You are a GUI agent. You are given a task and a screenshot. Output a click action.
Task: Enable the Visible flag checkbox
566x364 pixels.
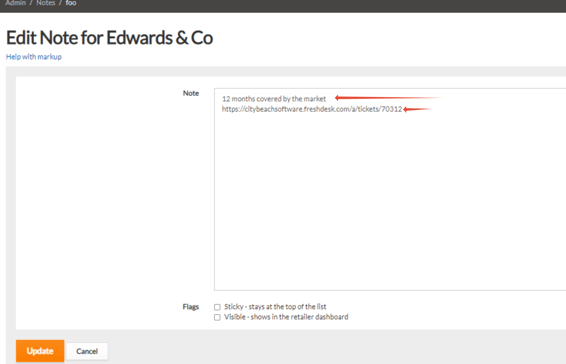click(x=217, y=317)
